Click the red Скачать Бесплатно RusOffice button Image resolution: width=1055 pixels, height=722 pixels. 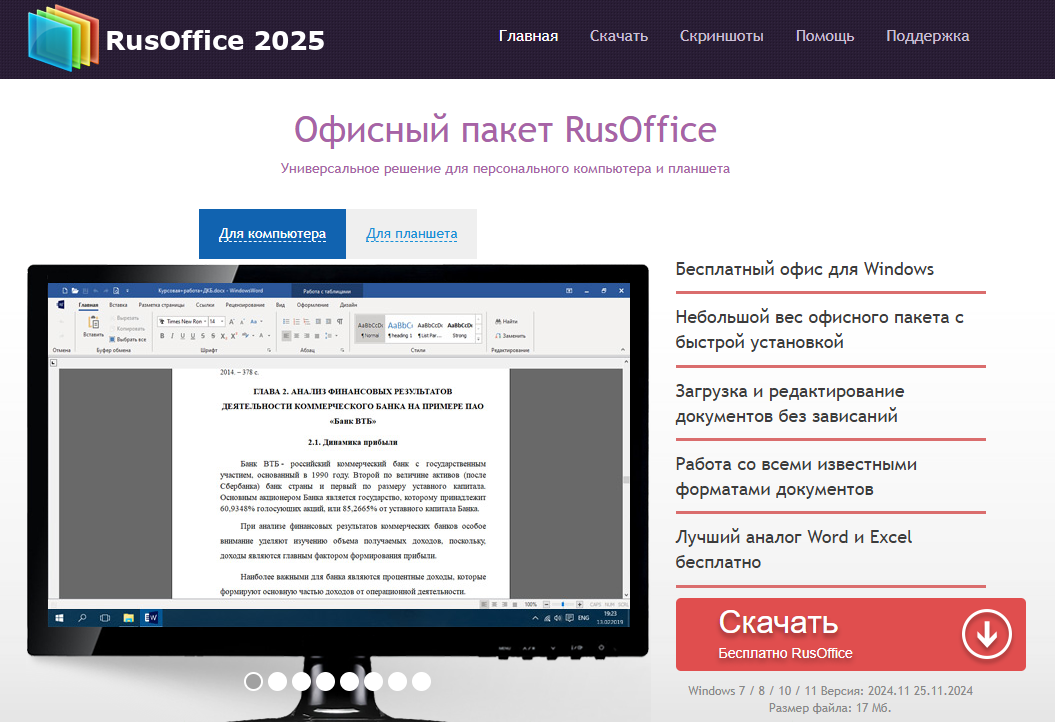pyautogui.click(x=850, y=634)
